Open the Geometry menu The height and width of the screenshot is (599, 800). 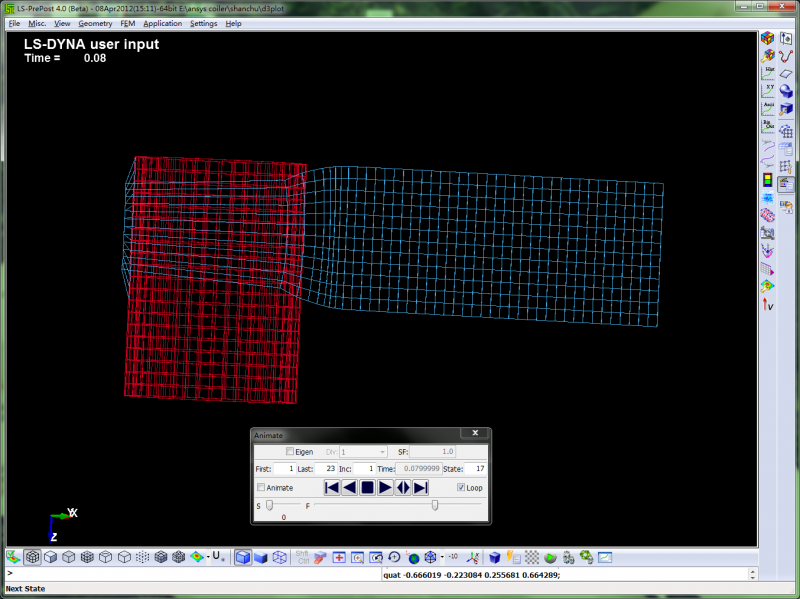coord(95,23)
